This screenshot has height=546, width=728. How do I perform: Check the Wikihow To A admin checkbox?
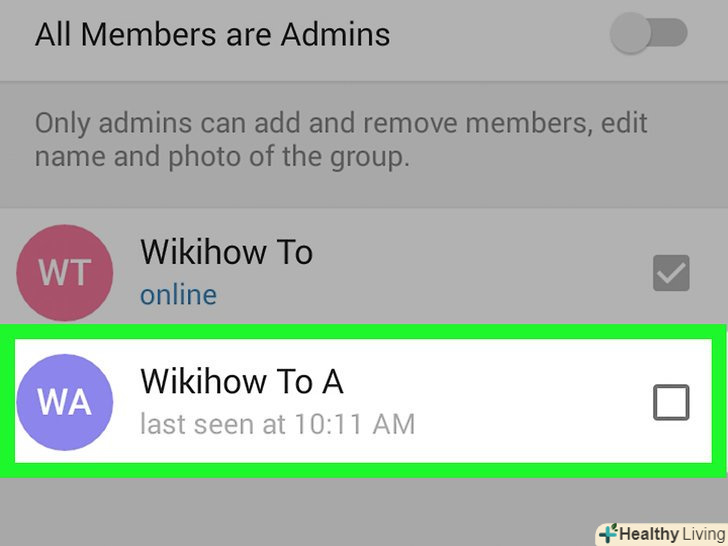pos(671,402)
